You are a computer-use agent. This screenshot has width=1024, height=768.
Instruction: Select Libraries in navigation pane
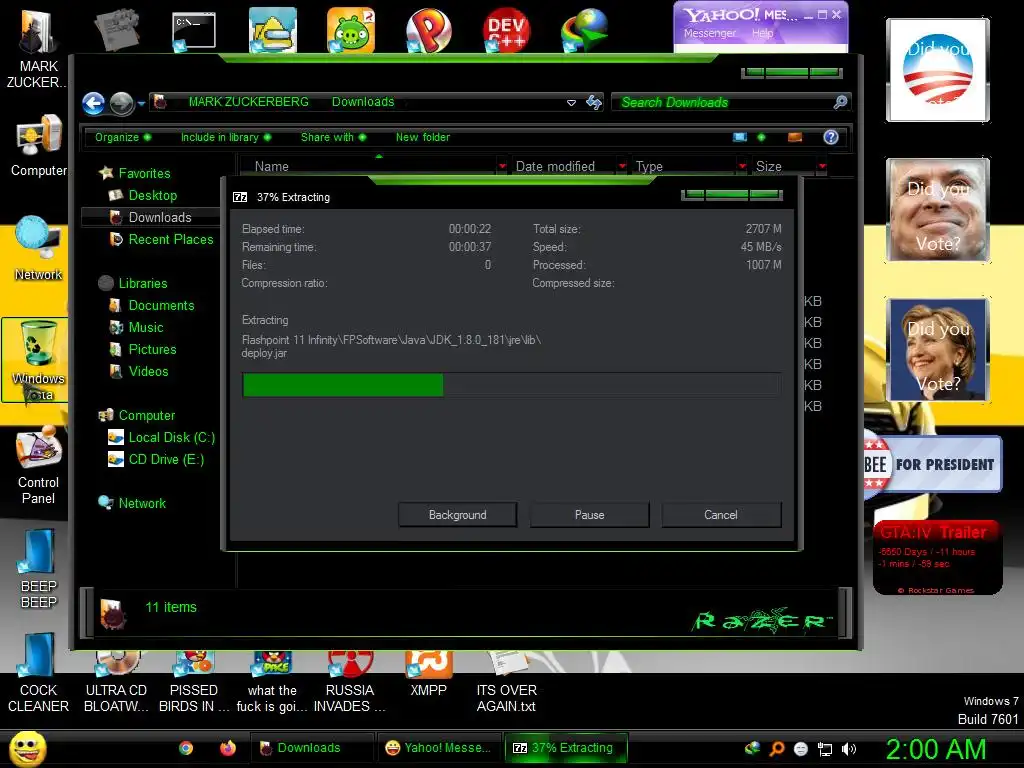pyautogui.click(x=142, y=283)
